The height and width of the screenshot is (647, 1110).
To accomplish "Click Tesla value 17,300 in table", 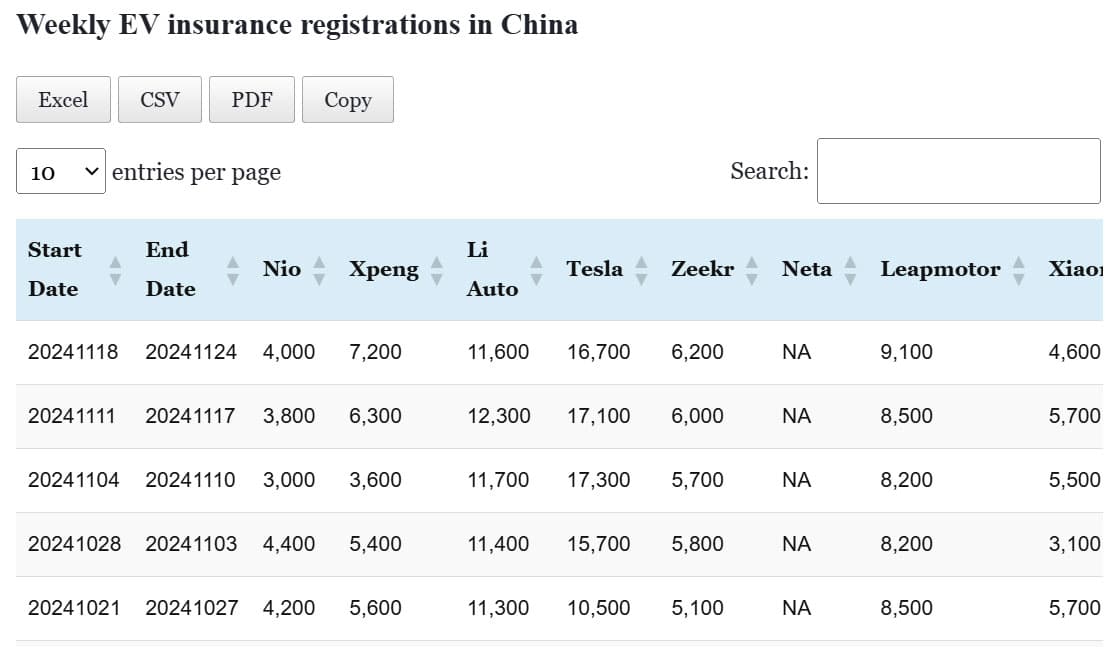I will point(598,480).
